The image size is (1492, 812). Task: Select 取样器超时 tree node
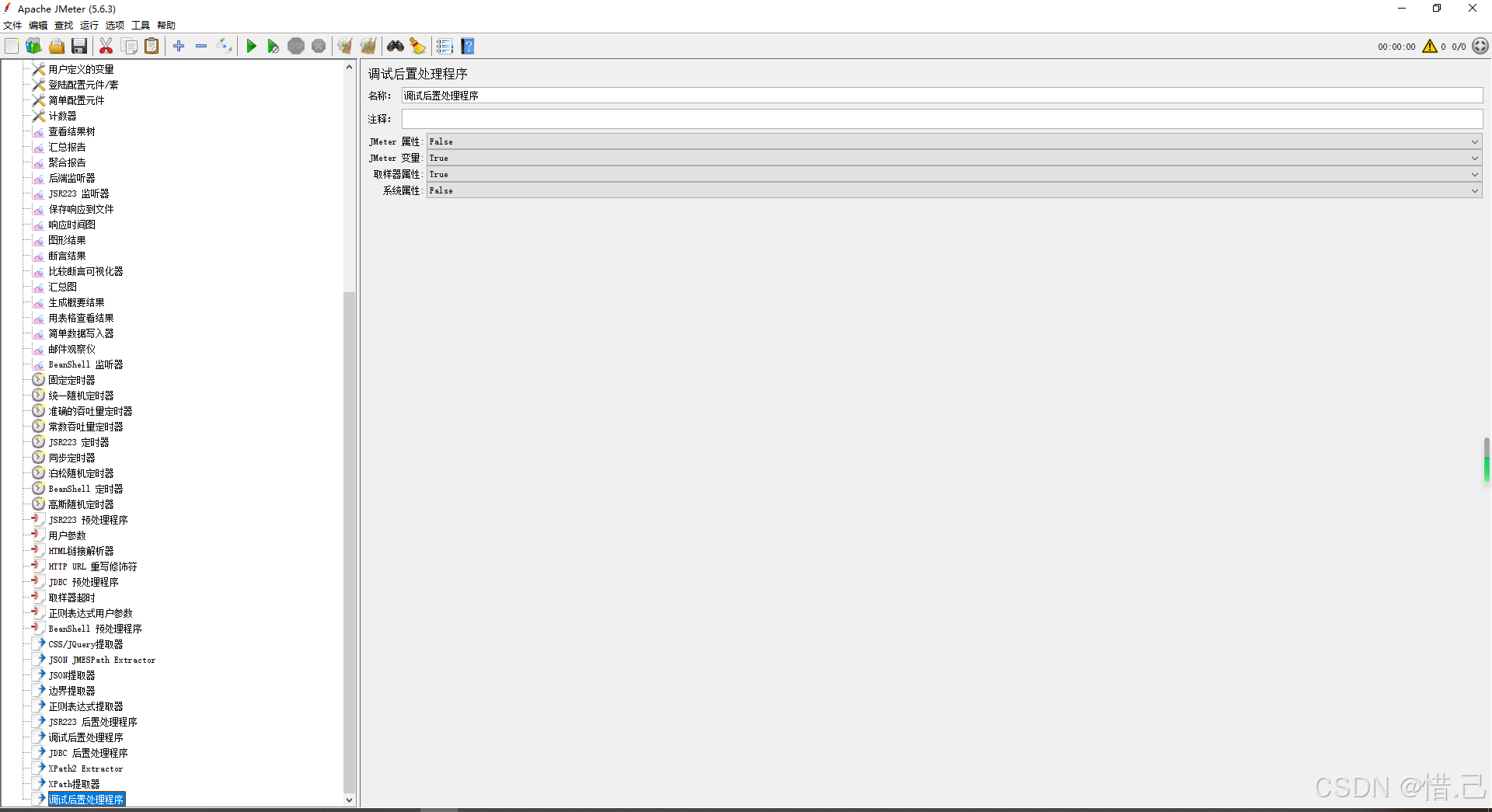coord(71,598)
